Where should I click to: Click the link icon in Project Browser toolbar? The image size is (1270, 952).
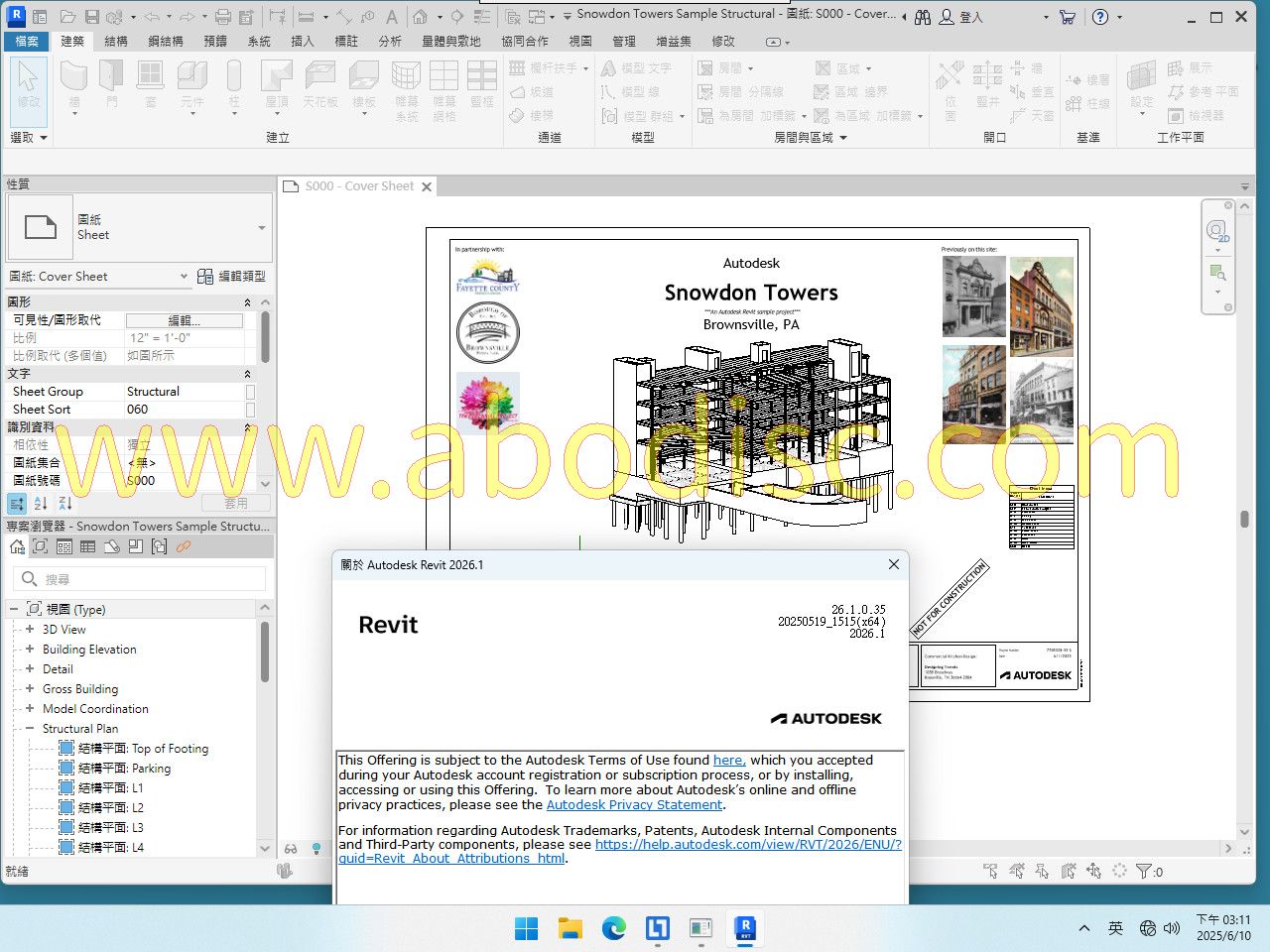click(184, 546)
